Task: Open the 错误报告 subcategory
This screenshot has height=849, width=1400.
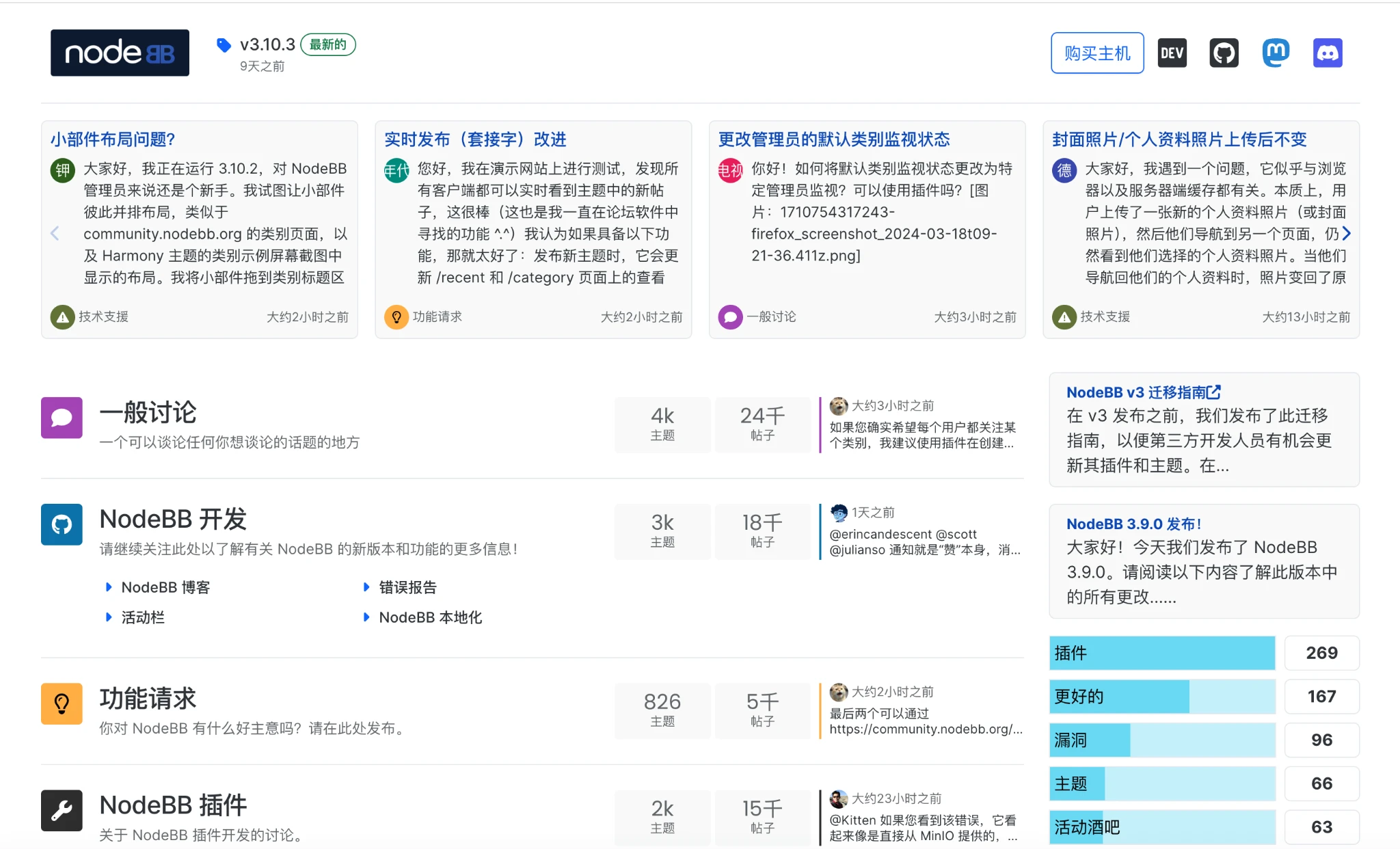Action: point(407,587)
